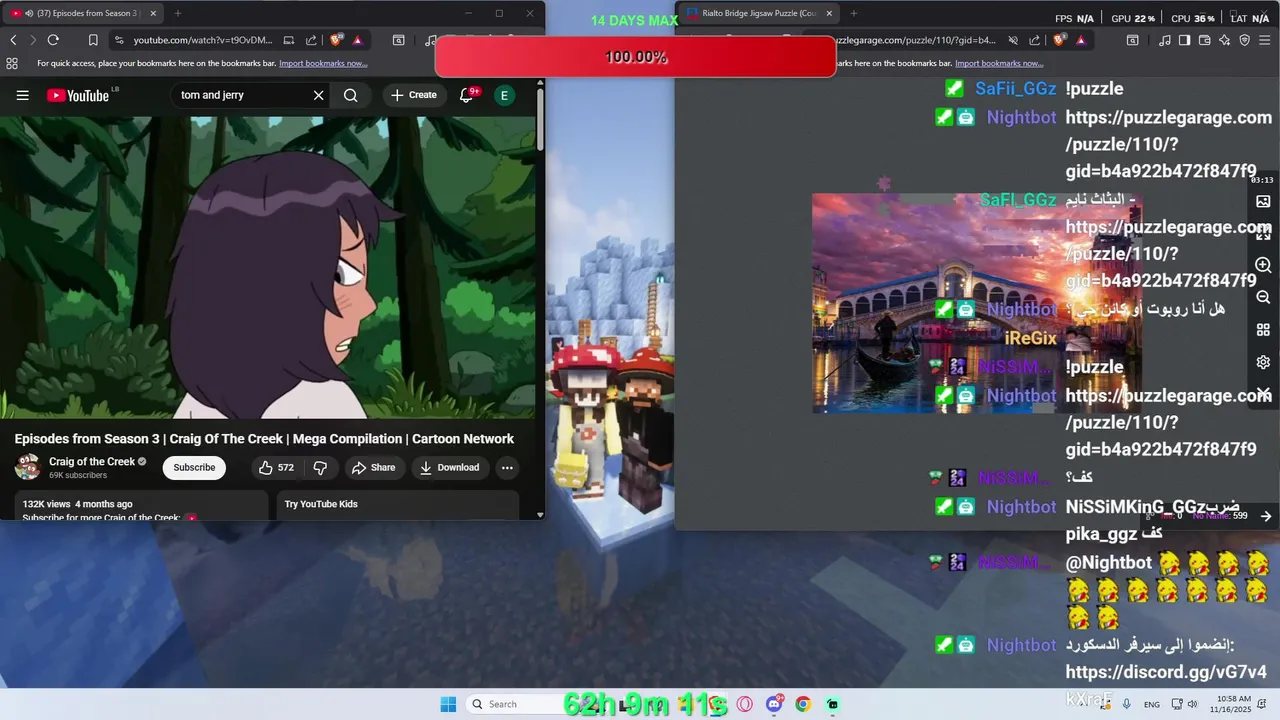Mute the YouTube tab via speaker icon
This screenshot has height=720, width=1280.
coord(28,13)
